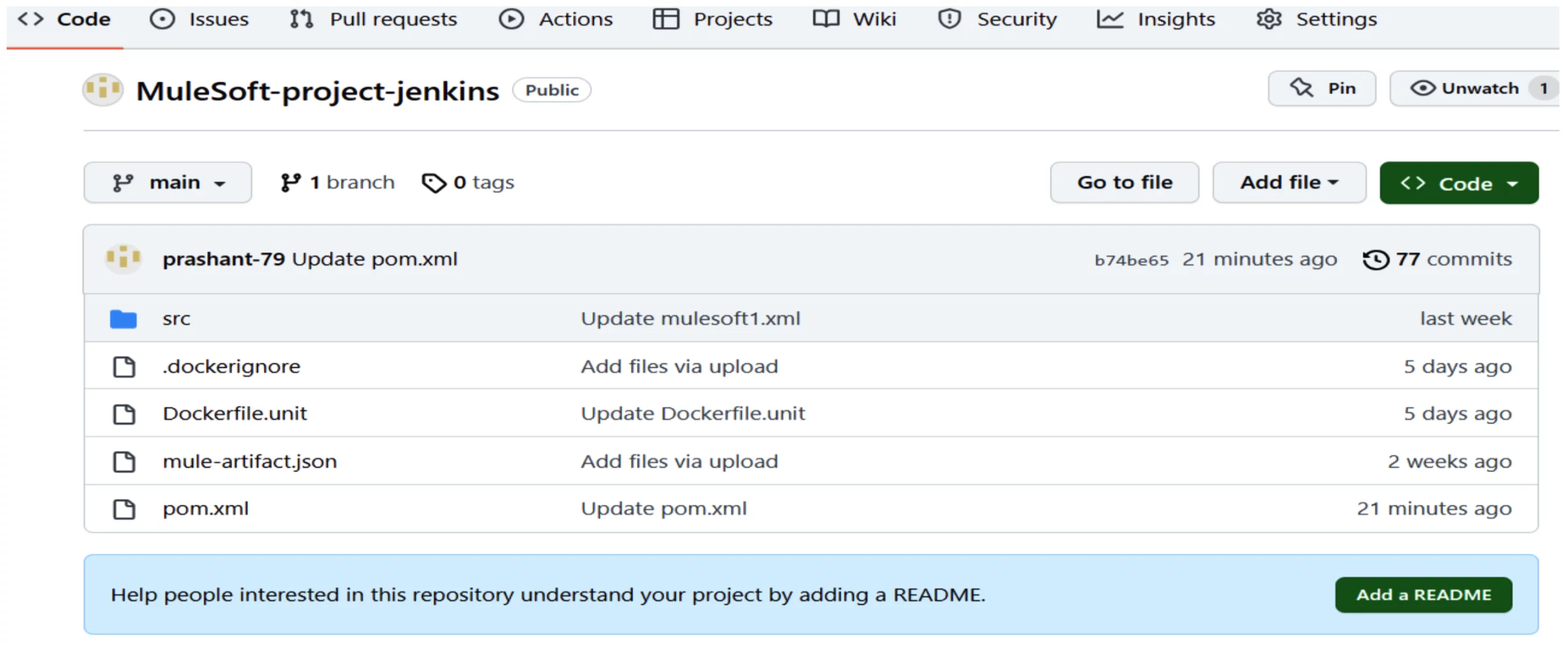The image size is (1568, 648).
Task: Go to the Actions tab
Action: coord(556,19)
